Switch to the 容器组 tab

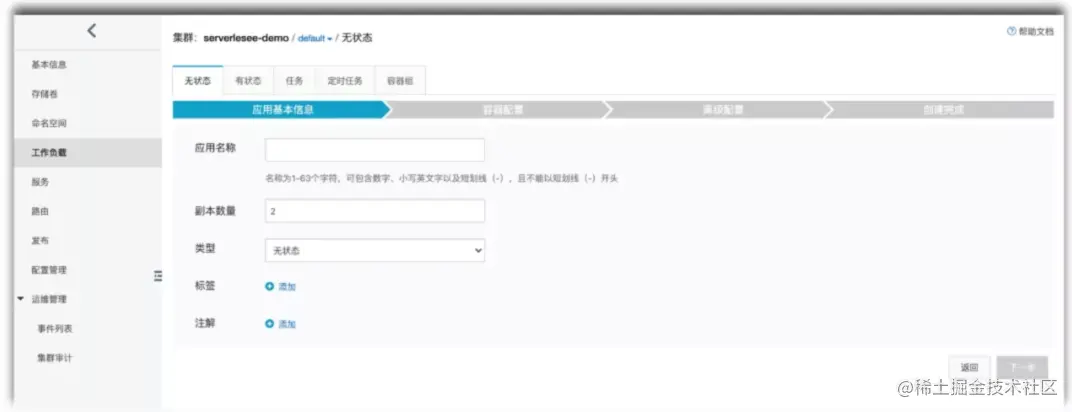[x=400, y=81]
